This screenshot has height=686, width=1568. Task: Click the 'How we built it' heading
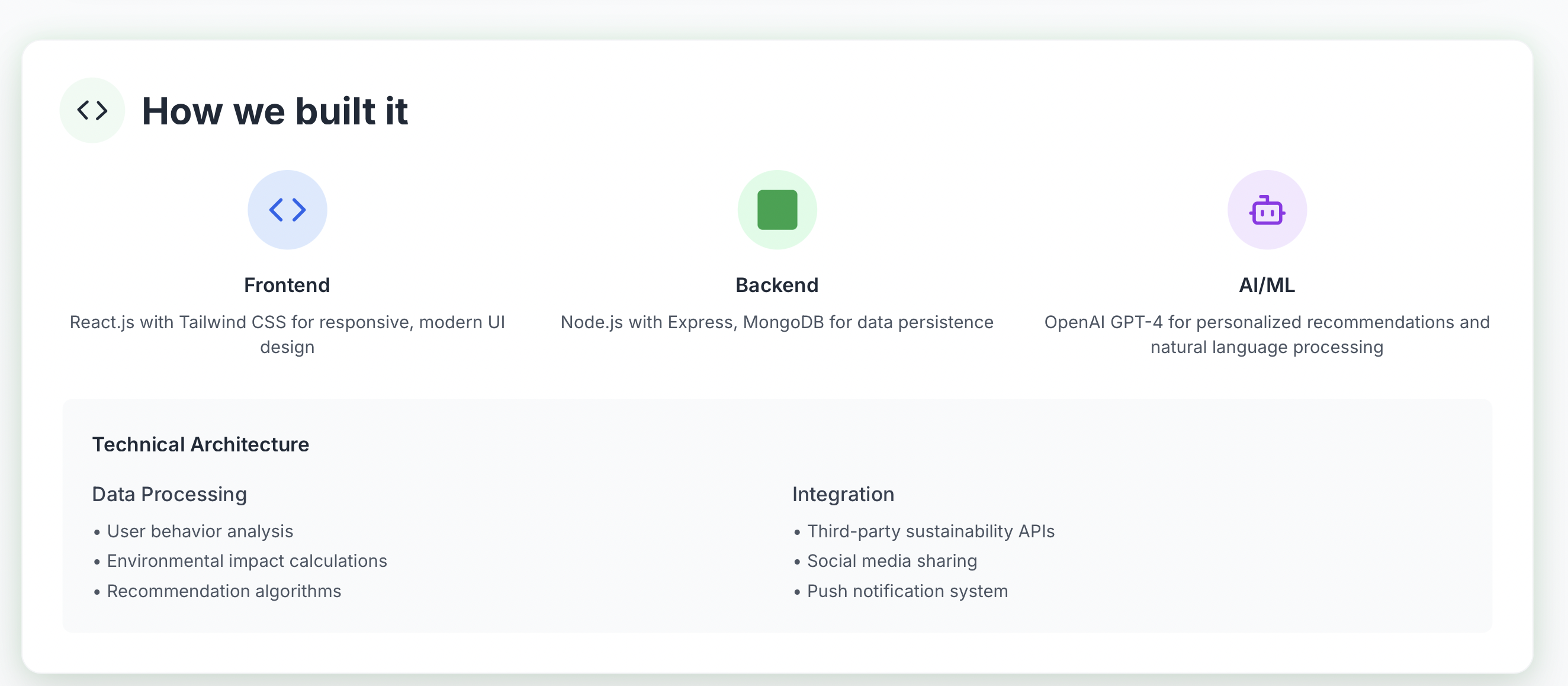click(275, 111)
